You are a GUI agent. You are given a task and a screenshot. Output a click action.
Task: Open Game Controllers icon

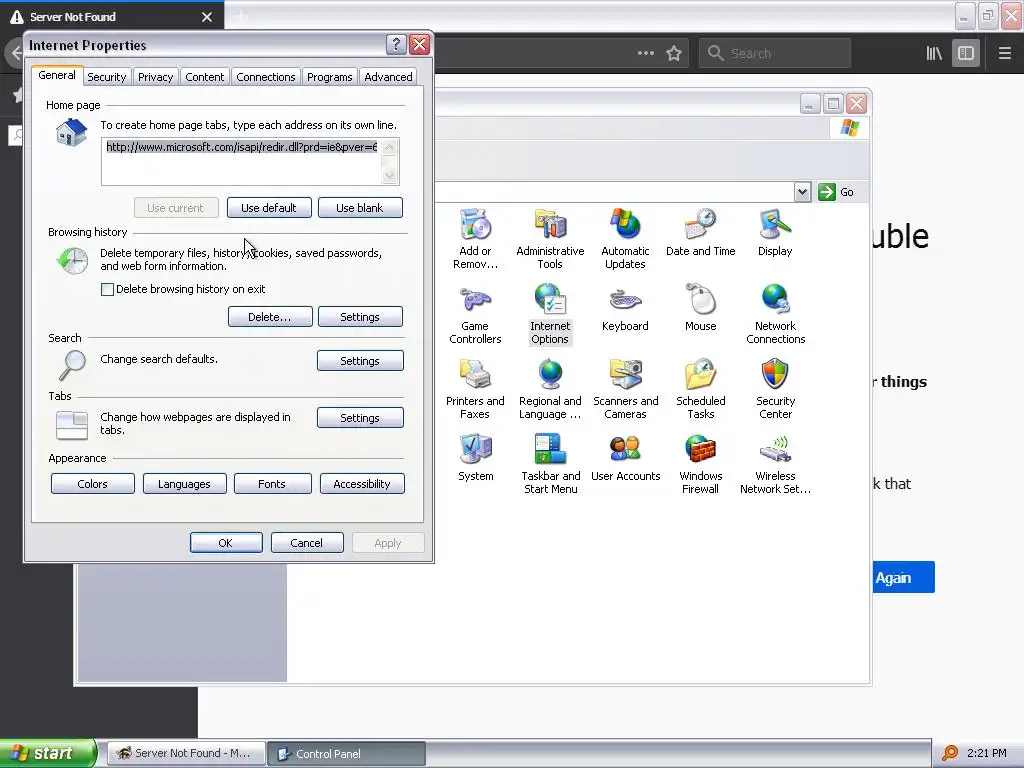coord(475,313)
